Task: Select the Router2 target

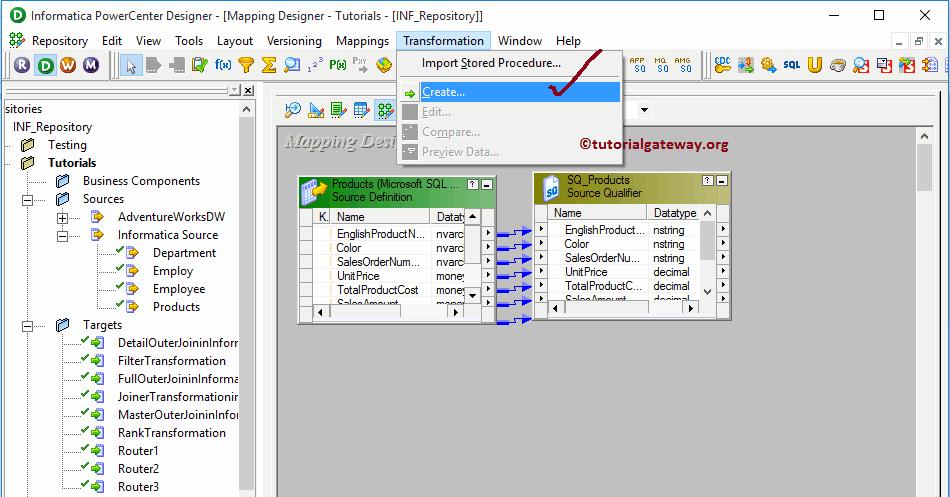Action: pyautogui.click(x=138, y=469)
